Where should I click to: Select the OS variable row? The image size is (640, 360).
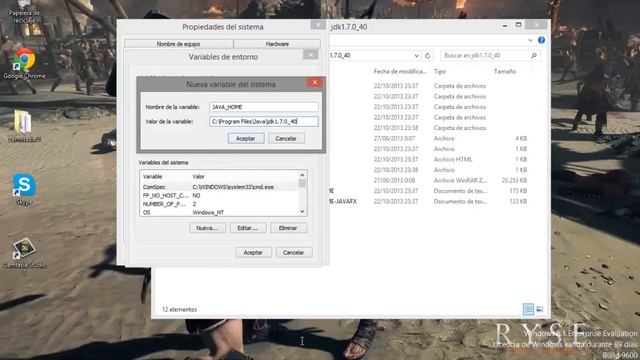coord(220,212)
